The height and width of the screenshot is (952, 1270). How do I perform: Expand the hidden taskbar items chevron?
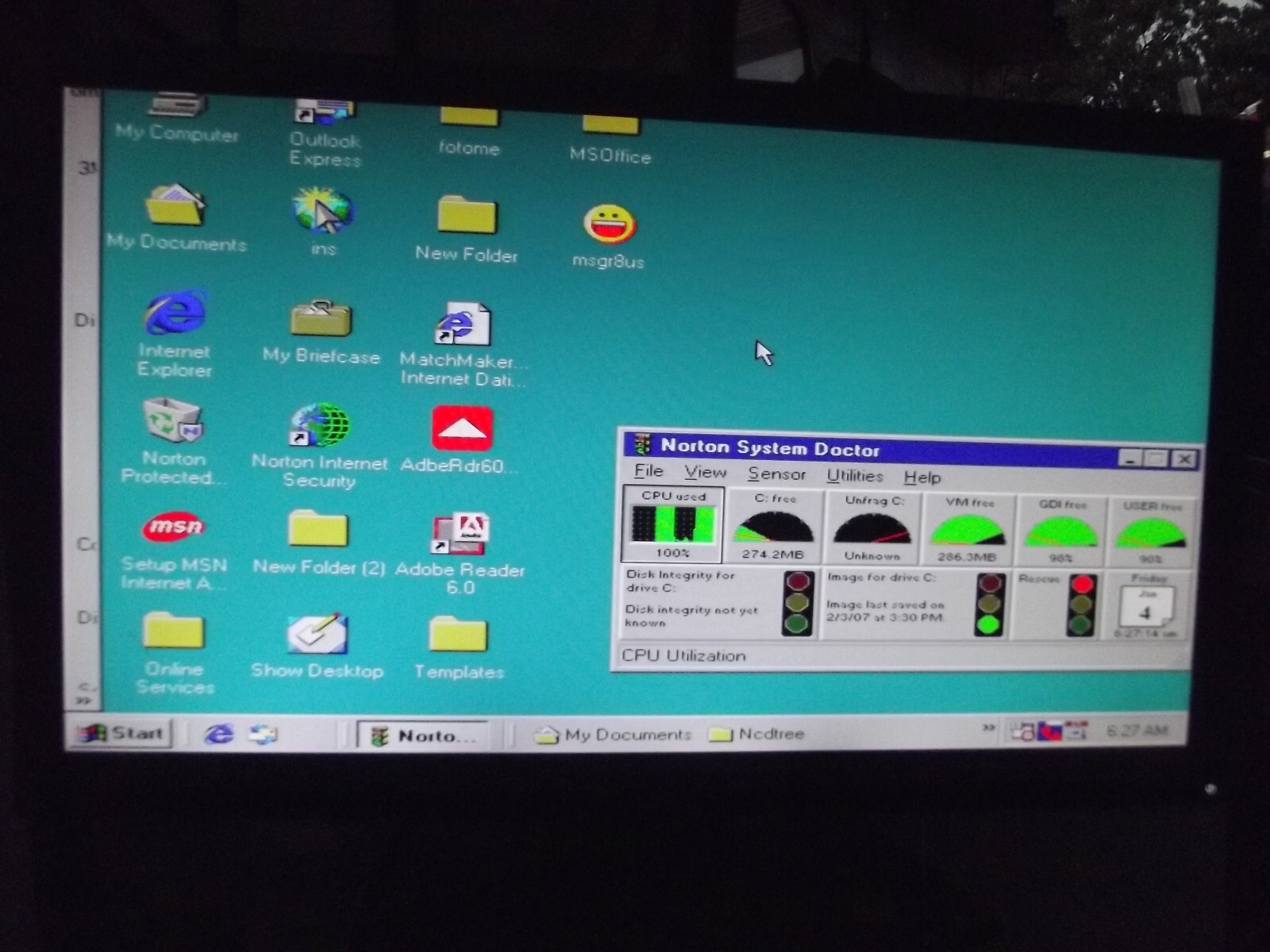(988, 727)
